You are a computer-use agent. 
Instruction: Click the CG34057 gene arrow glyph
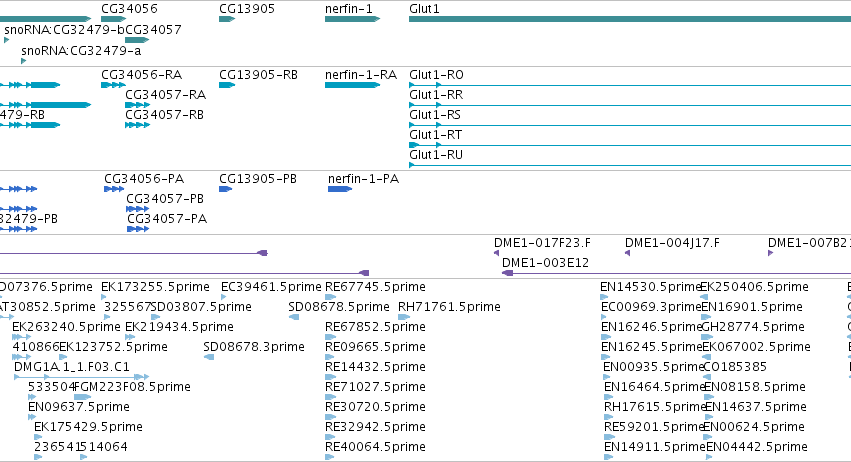(137, 40)
